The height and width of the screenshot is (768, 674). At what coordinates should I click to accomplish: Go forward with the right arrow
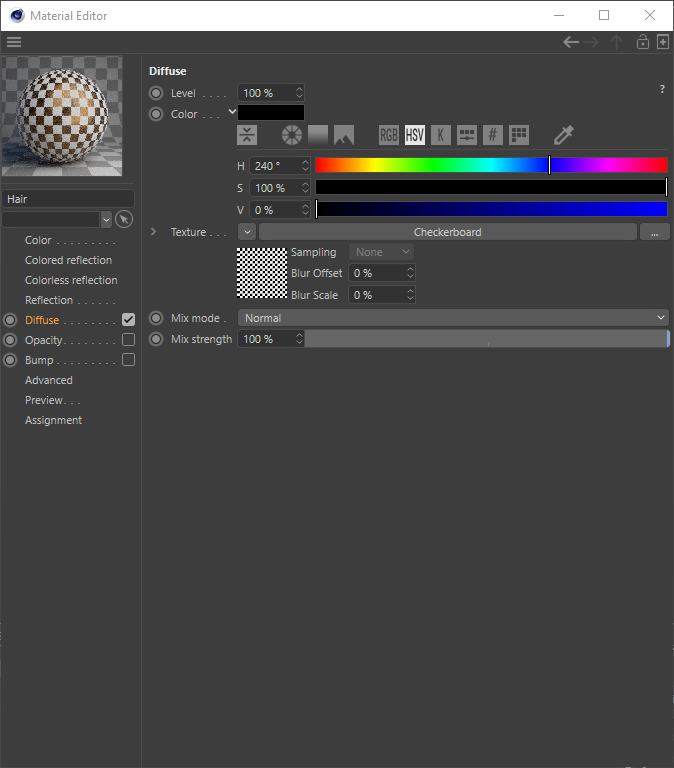coord(591,42)
